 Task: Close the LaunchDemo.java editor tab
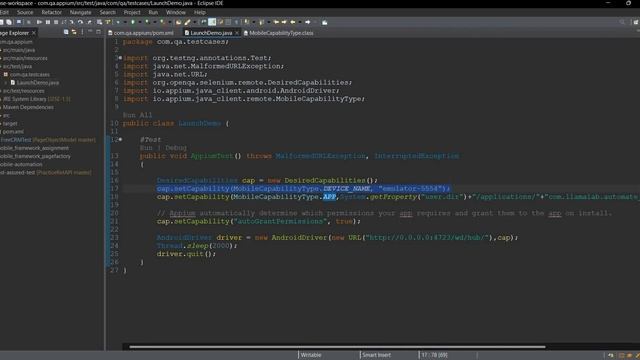pyautogui.click(x=237, y=33)
